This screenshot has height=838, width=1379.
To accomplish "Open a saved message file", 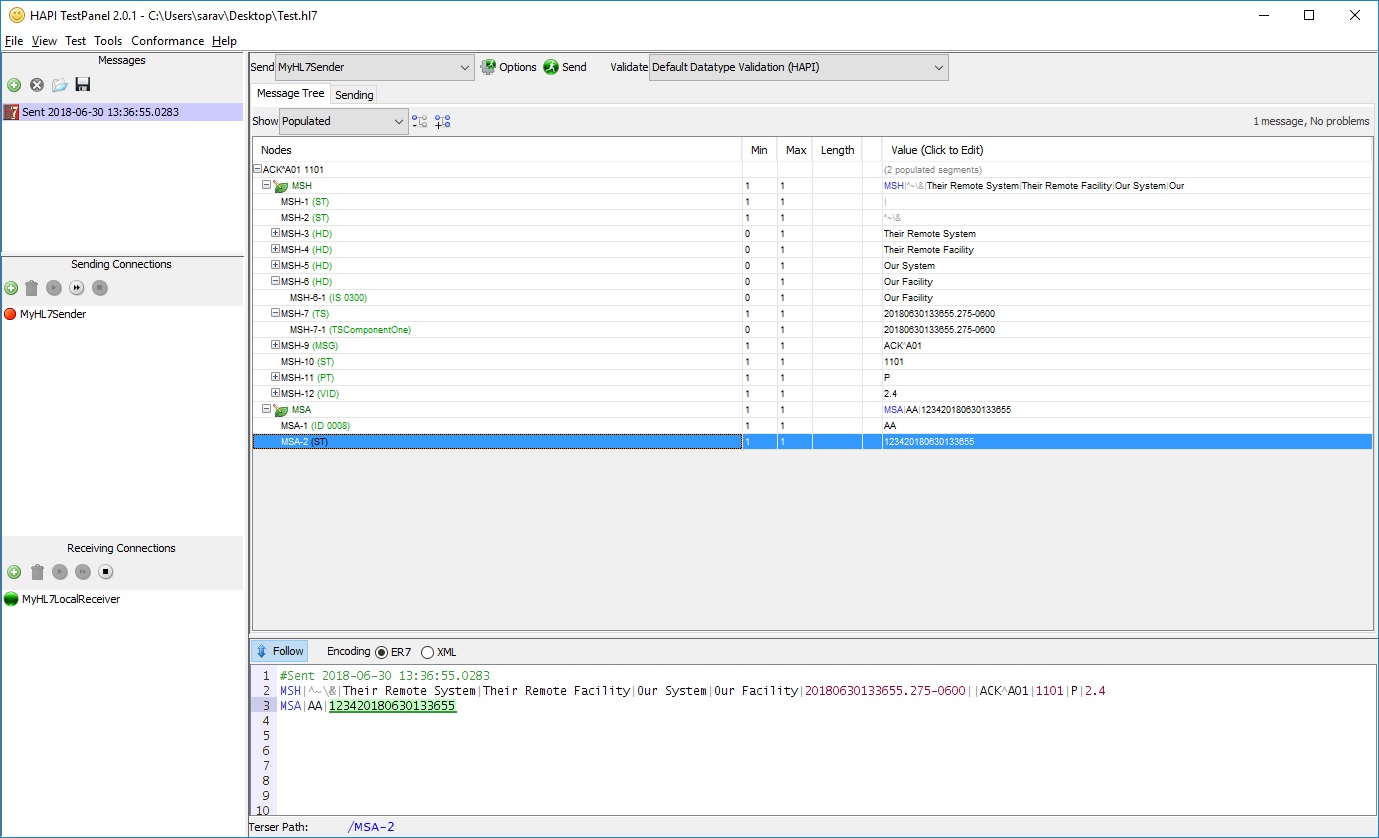I will click(59, 85).
